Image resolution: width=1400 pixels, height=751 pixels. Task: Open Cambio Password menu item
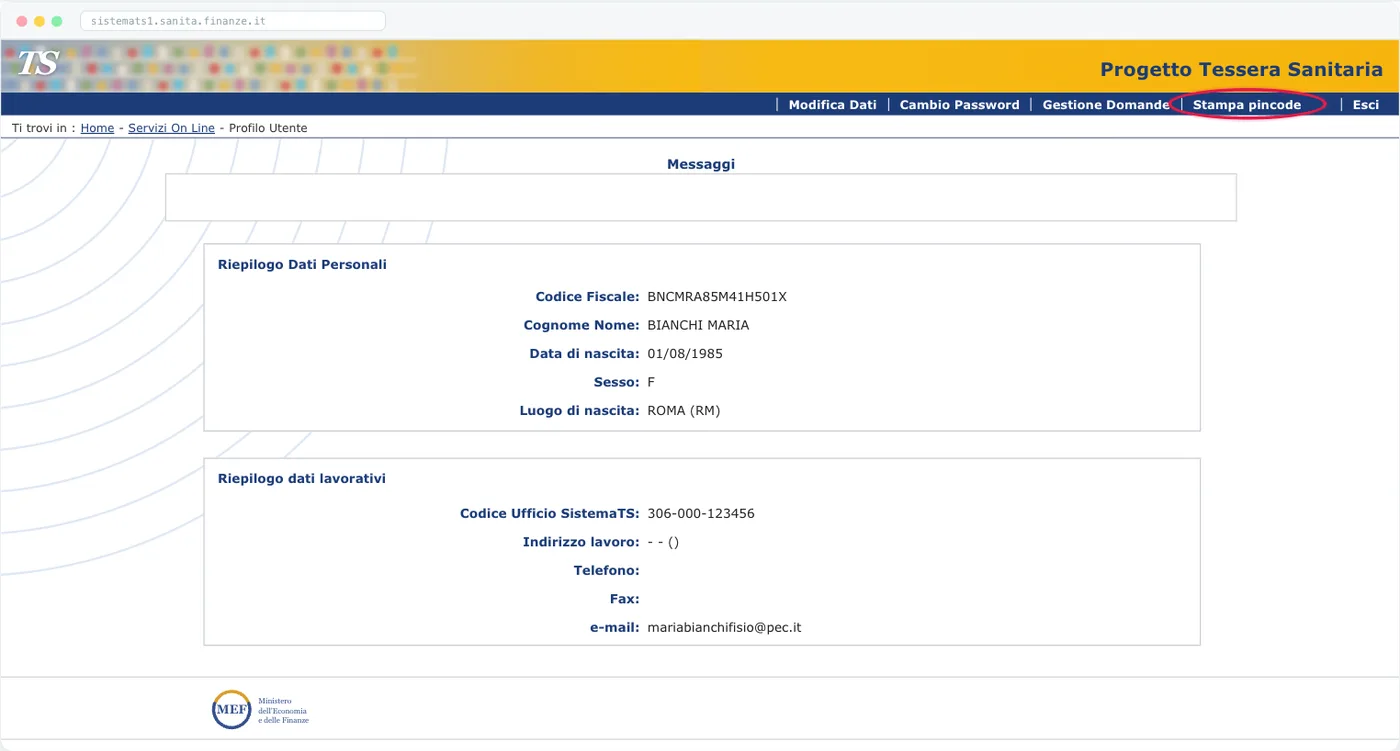(x=959, y=105)
